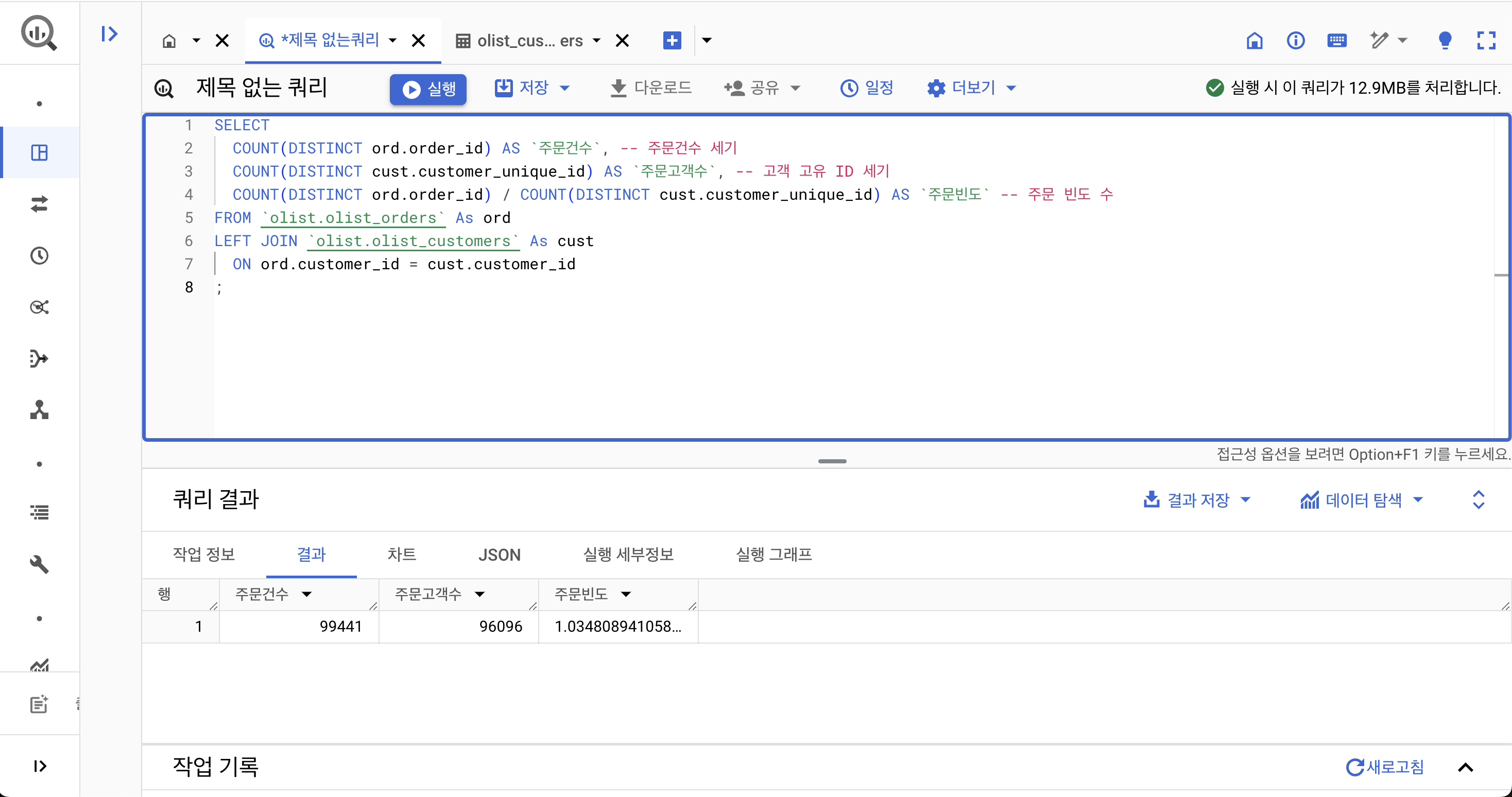Add a new tab with plus icon
The height and width of the screenshot is (797, 1512).
[672, 41]
